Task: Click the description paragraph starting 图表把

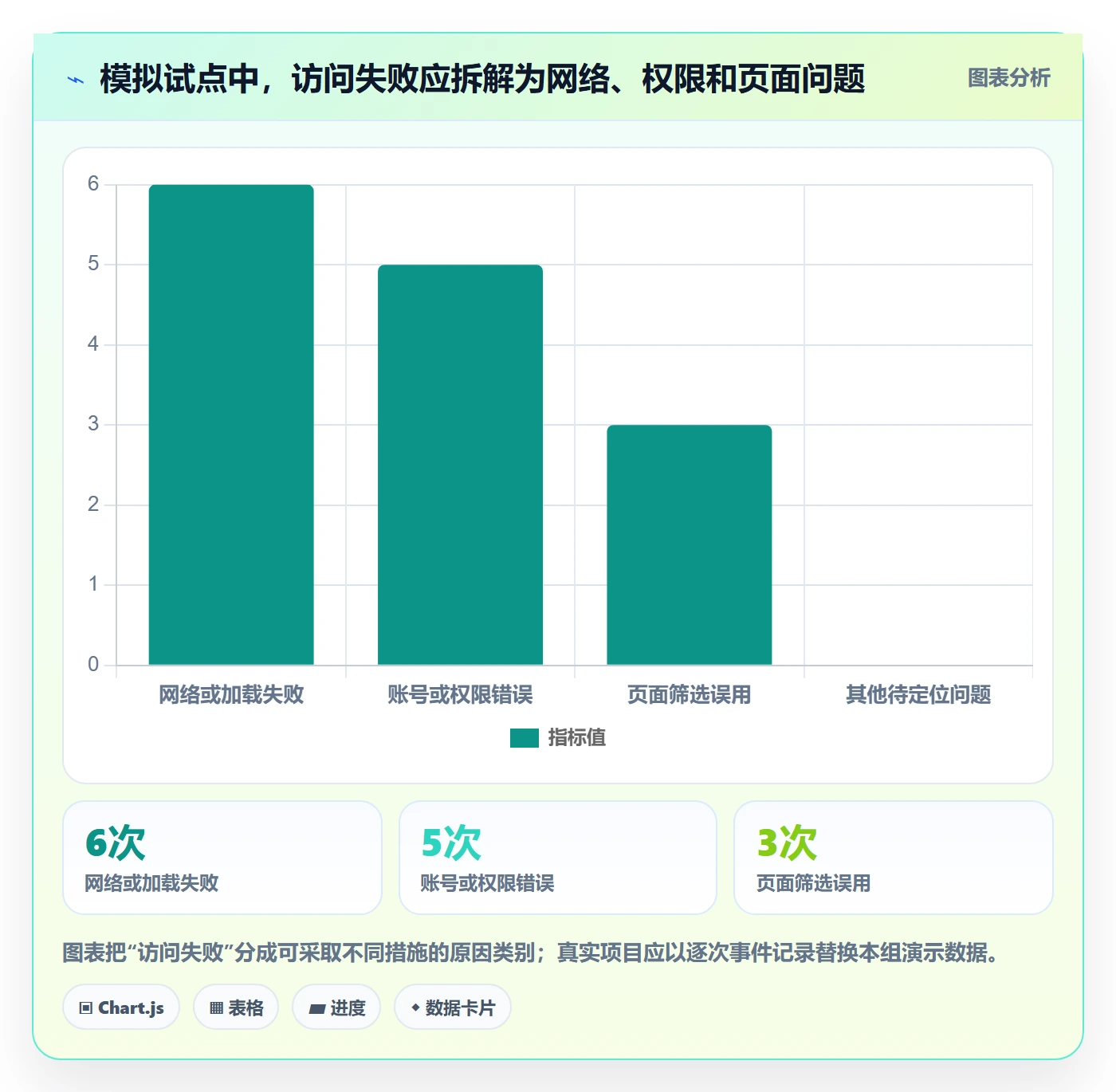Action: (x=532, y=953)
